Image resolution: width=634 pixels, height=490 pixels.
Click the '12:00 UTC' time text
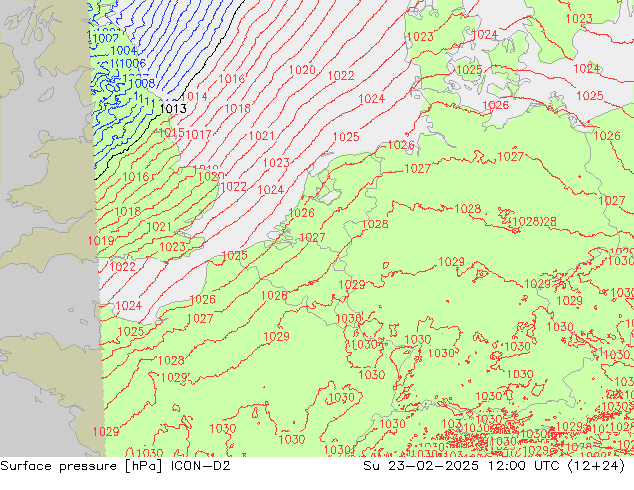click(x=523, y=466)
